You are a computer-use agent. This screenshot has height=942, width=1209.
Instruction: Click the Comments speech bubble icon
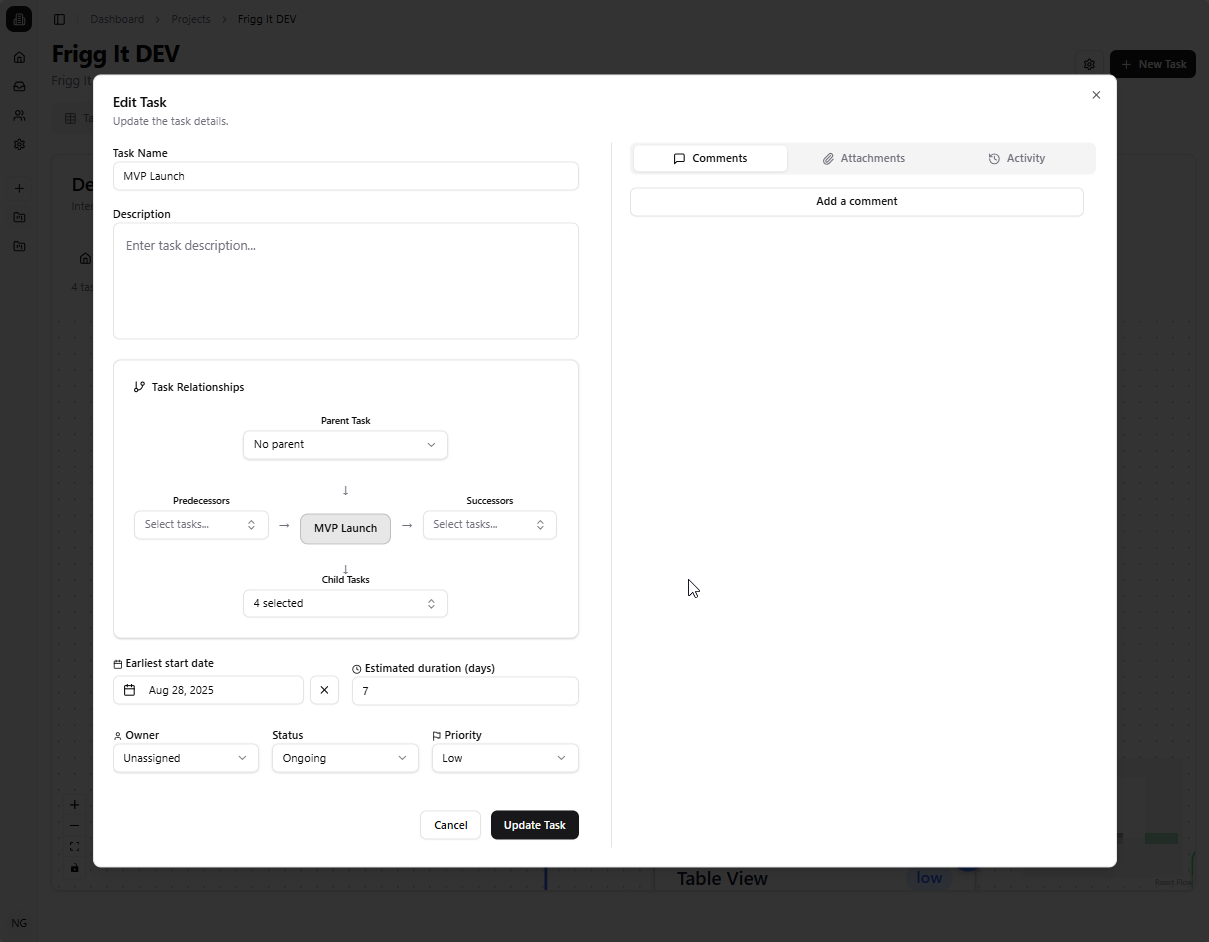pyautogui.click(x=679, y=159)
